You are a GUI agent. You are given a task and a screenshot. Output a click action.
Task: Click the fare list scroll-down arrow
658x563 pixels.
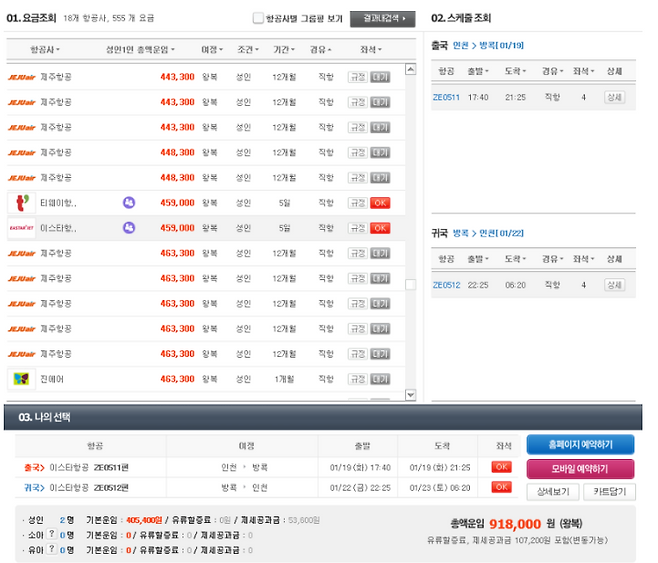coord(410,395)
